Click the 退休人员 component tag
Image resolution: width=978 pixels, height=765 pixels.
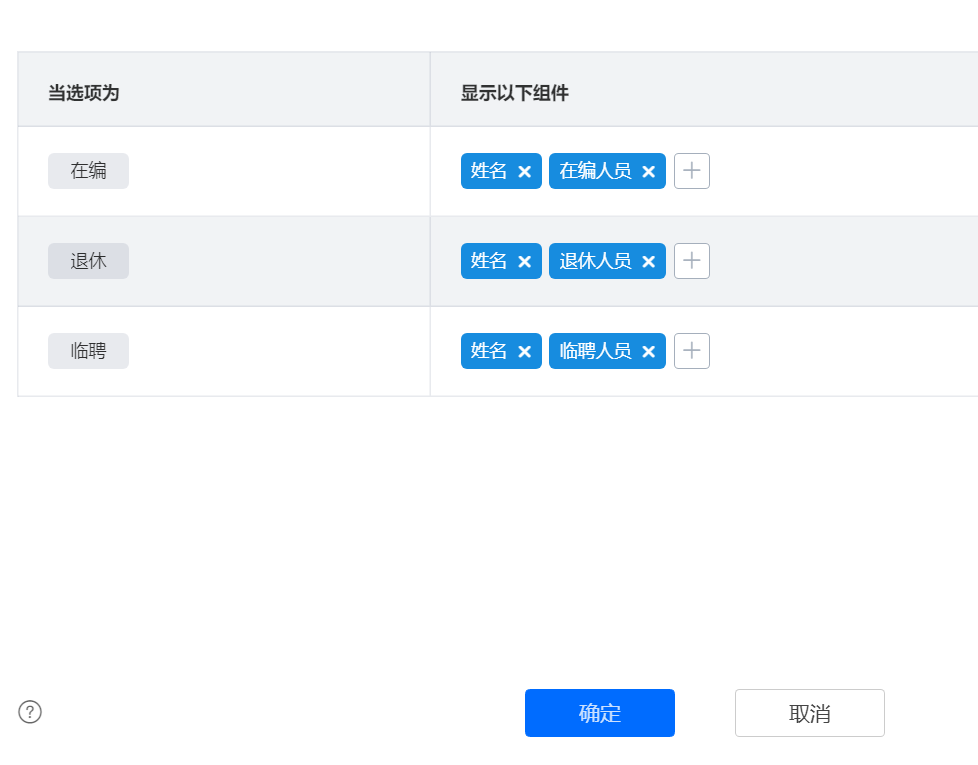[x=595, y=261]
